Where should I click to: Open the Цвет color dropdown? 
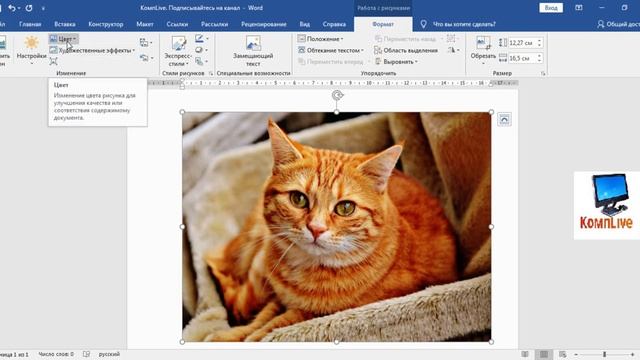[63, 39]
